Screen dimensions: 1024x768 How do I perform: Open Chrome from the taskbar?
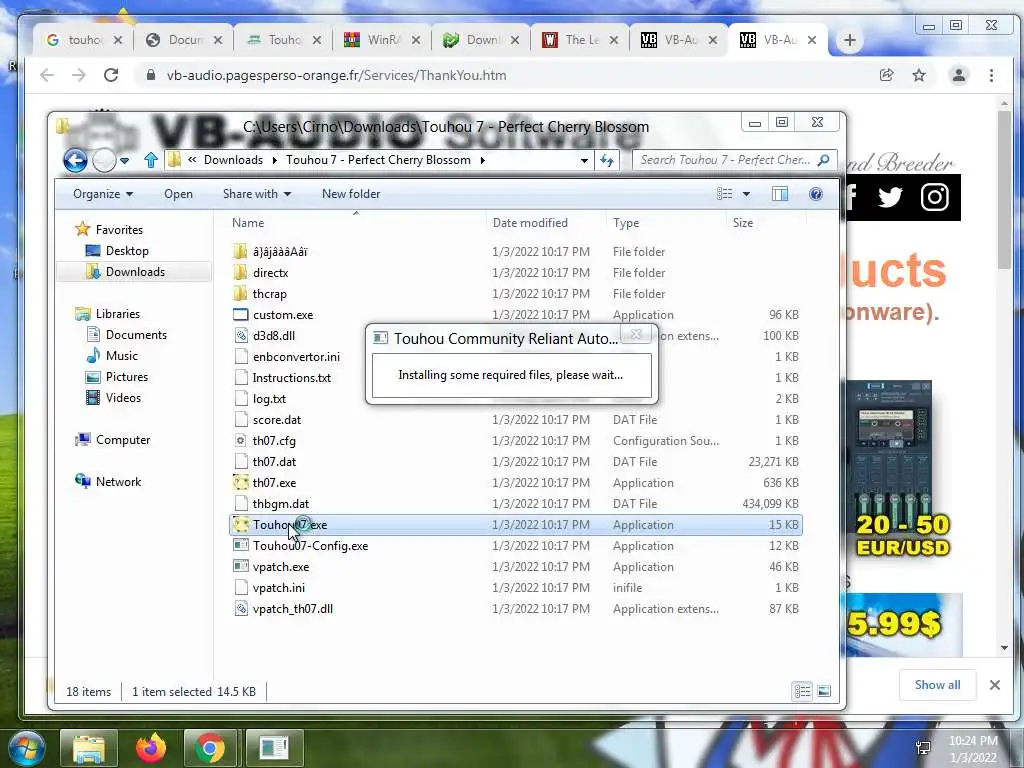coord(210,748)
